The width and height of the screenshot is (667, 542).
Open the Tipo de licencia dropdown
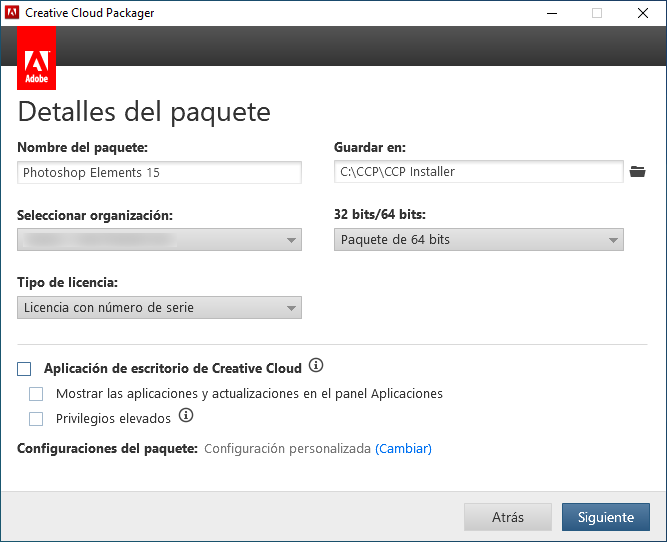(x=160, y=308)
